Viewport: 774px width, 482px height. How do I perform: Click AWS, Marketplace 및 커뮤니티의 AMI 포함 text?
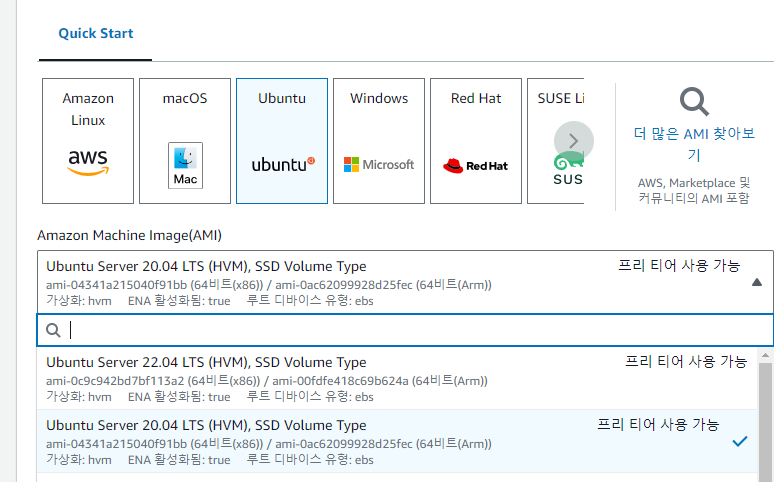point(694,191)
